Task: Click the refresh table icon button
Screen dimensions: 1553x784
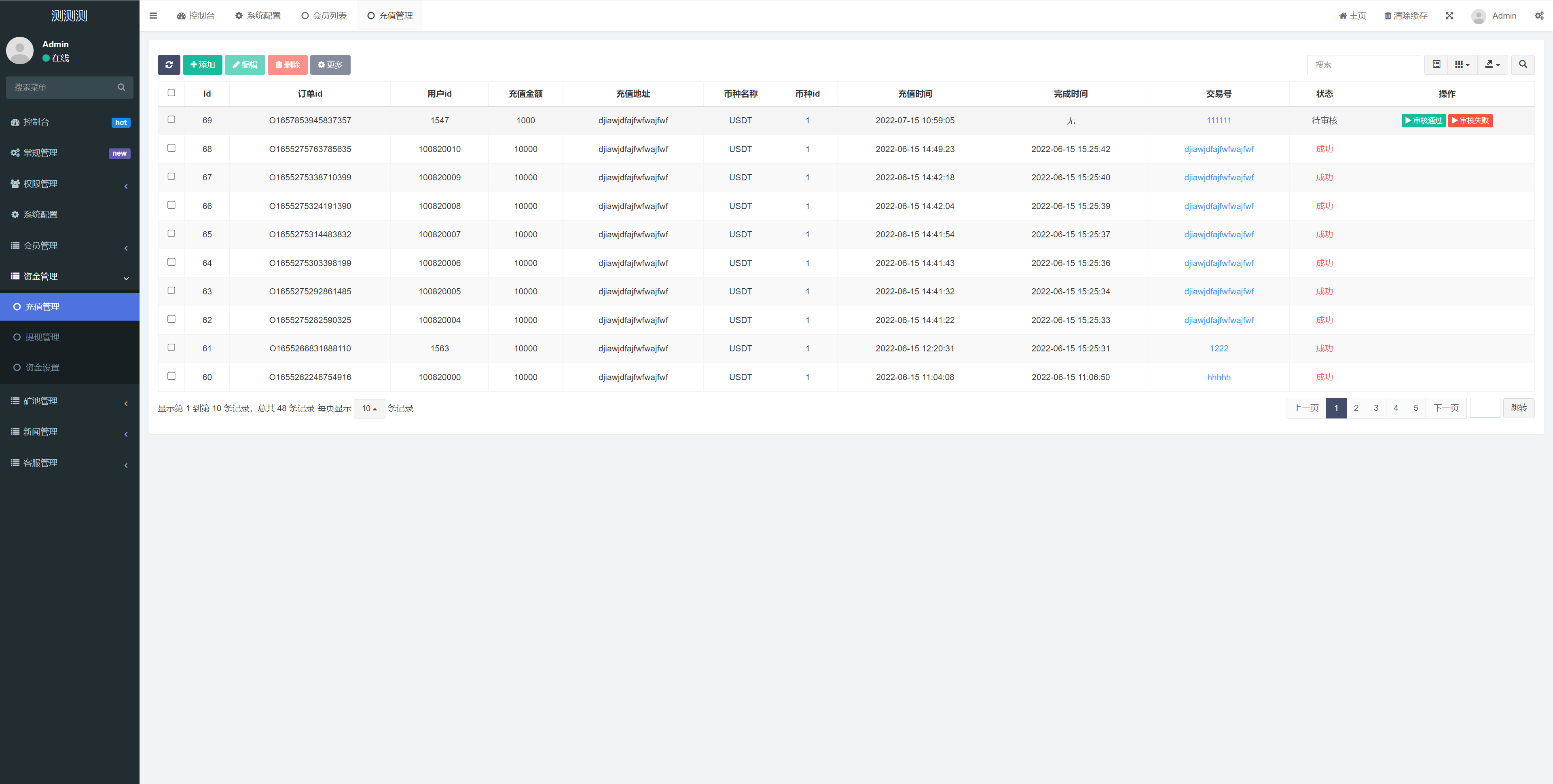Action: 169,64
